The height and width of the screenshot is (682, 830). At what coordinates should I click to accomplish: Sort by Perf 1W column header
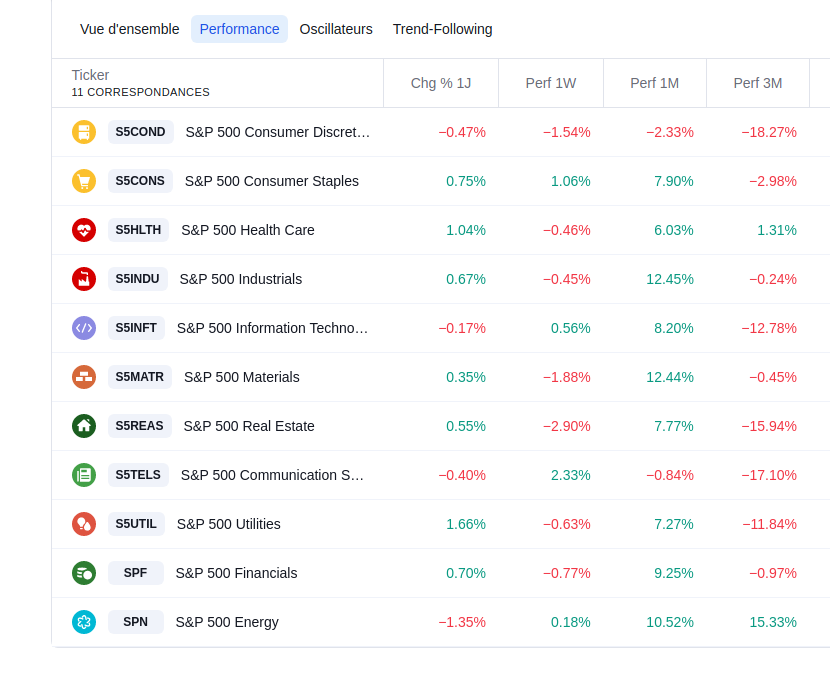click(551, 83)
